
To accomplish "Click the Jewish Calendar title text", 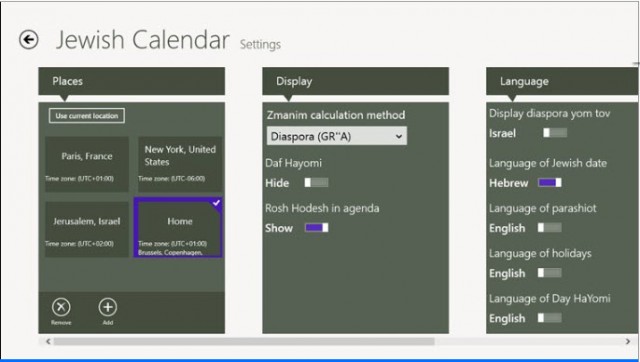I will tap(142, 40).
